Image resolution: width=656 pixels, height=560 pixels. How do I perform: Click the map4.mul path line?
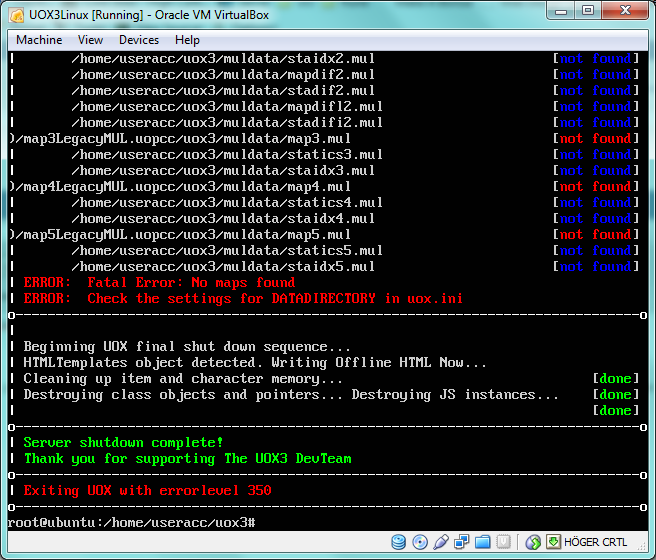coord(179,187)
